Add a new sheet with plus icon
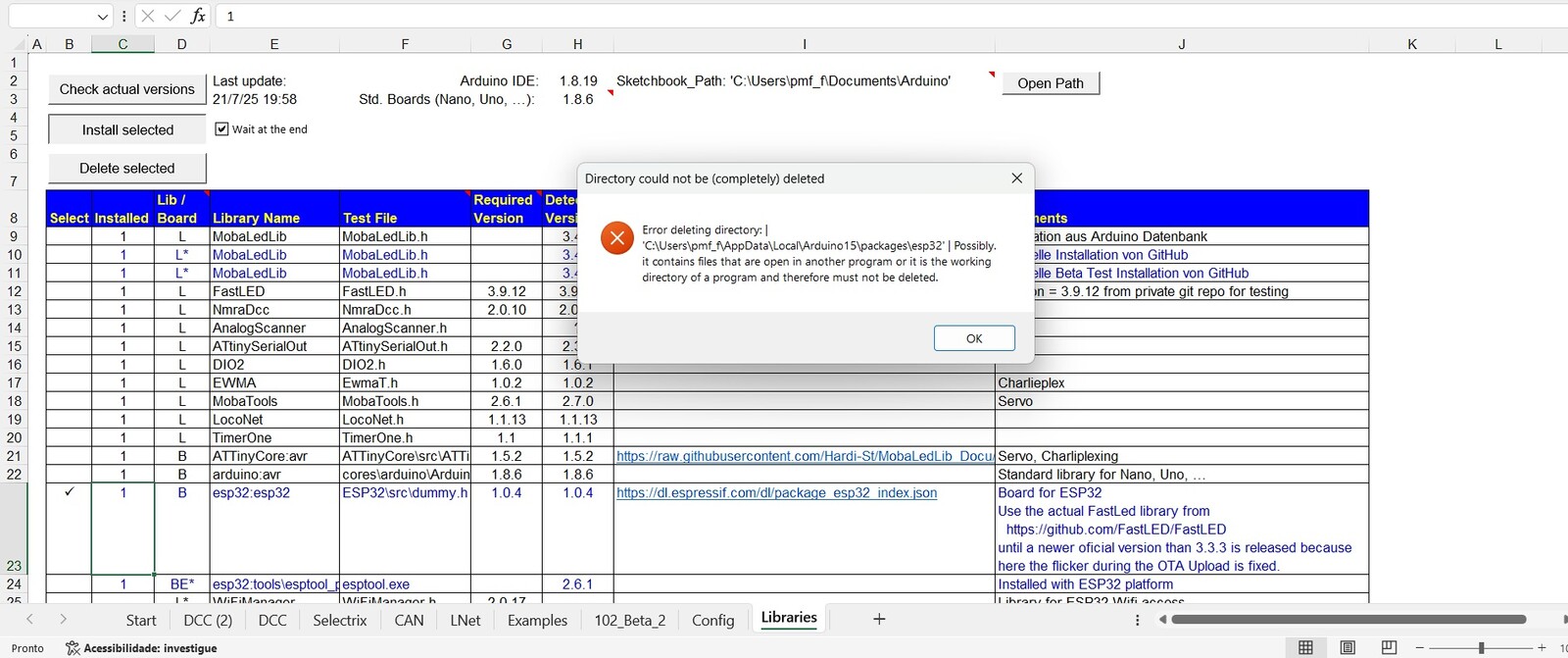The image size is (1568, 658). (x=879, y=619)
